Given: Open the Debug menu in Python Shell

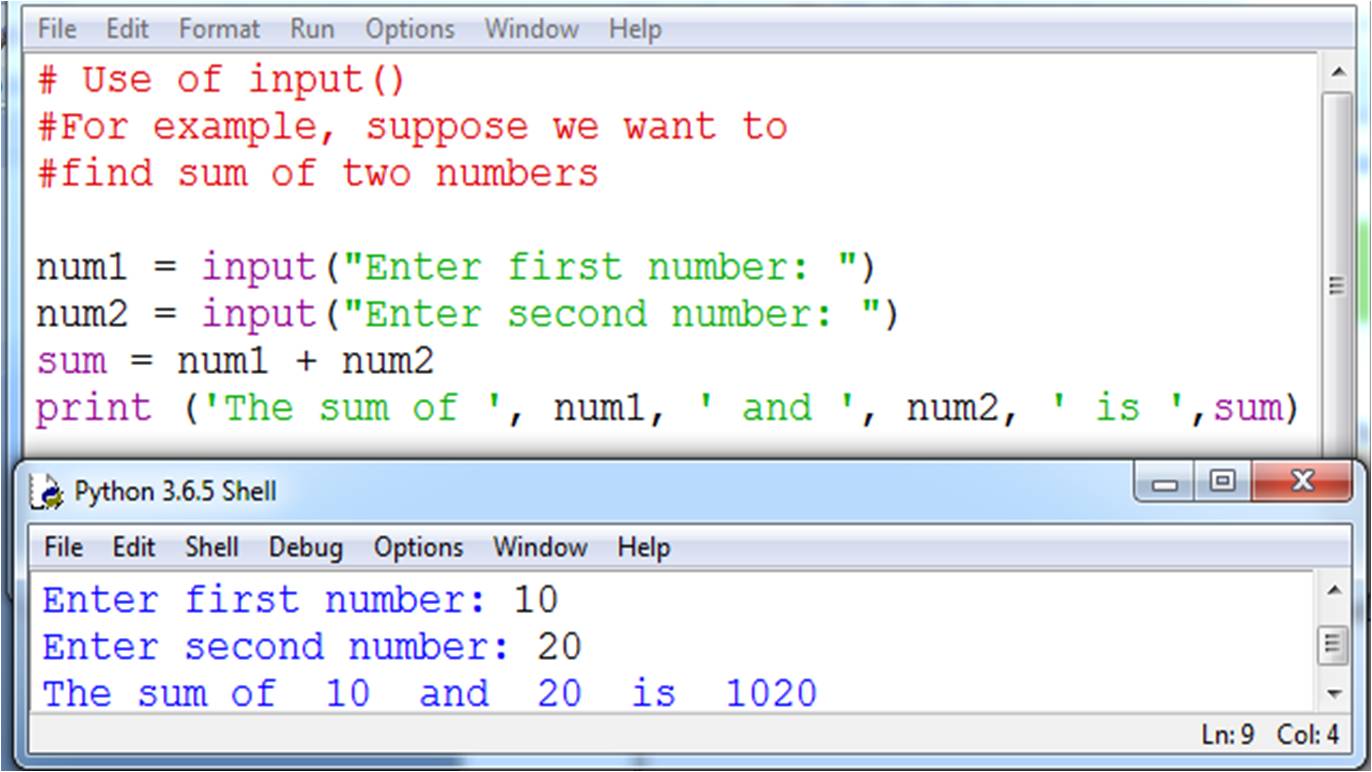Looking at the screenshot, I should point(305,547).
